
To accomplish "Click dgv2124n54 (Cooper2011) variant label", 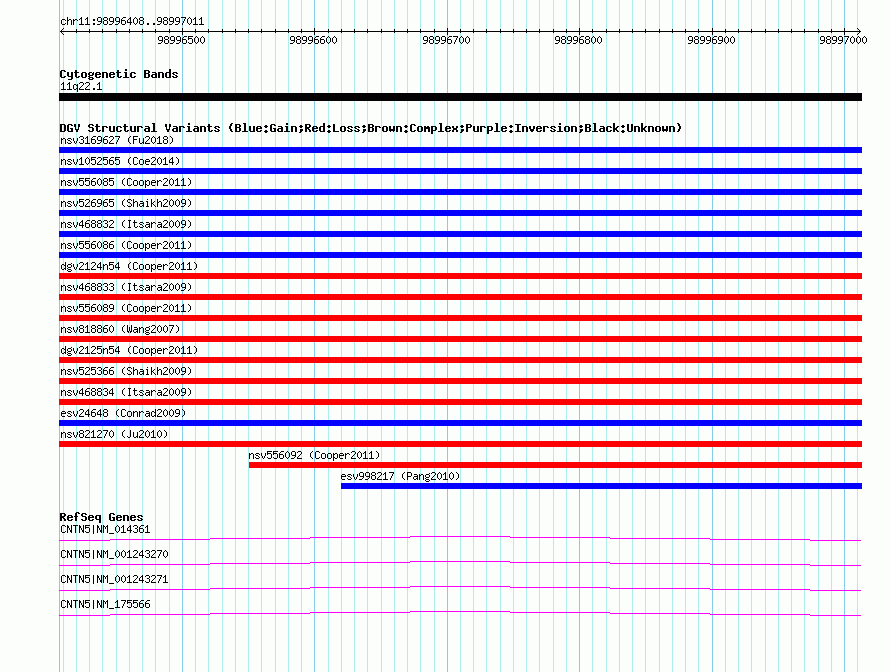I will [129, 266].
